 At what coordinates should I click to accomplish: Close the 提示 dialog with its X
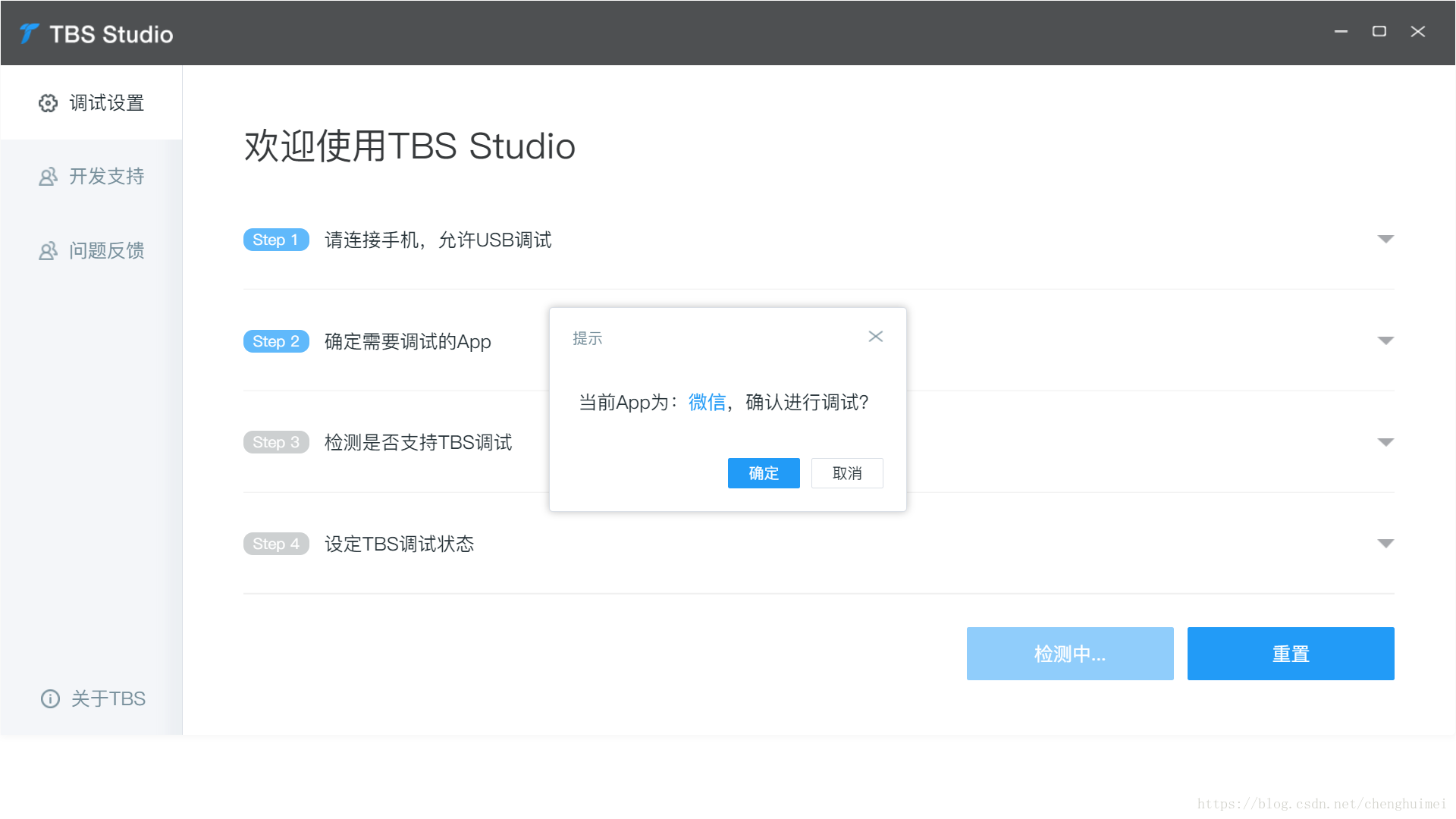coord(876,336)
